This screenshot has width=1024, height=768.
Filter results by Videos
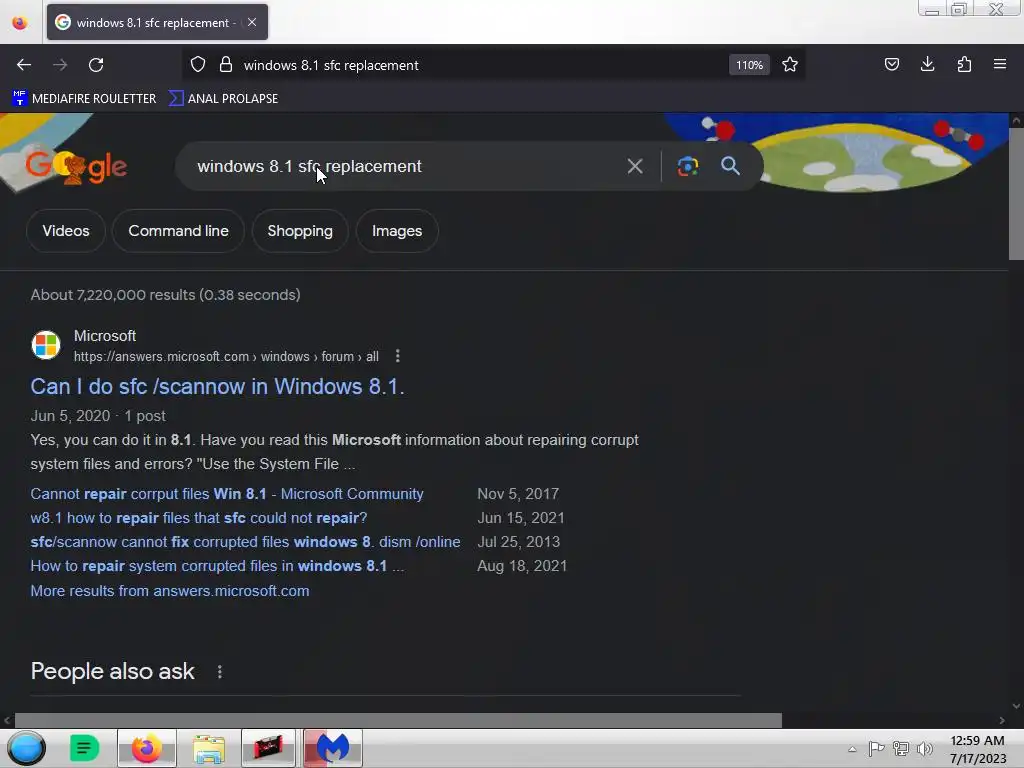(x=66, y=231)
